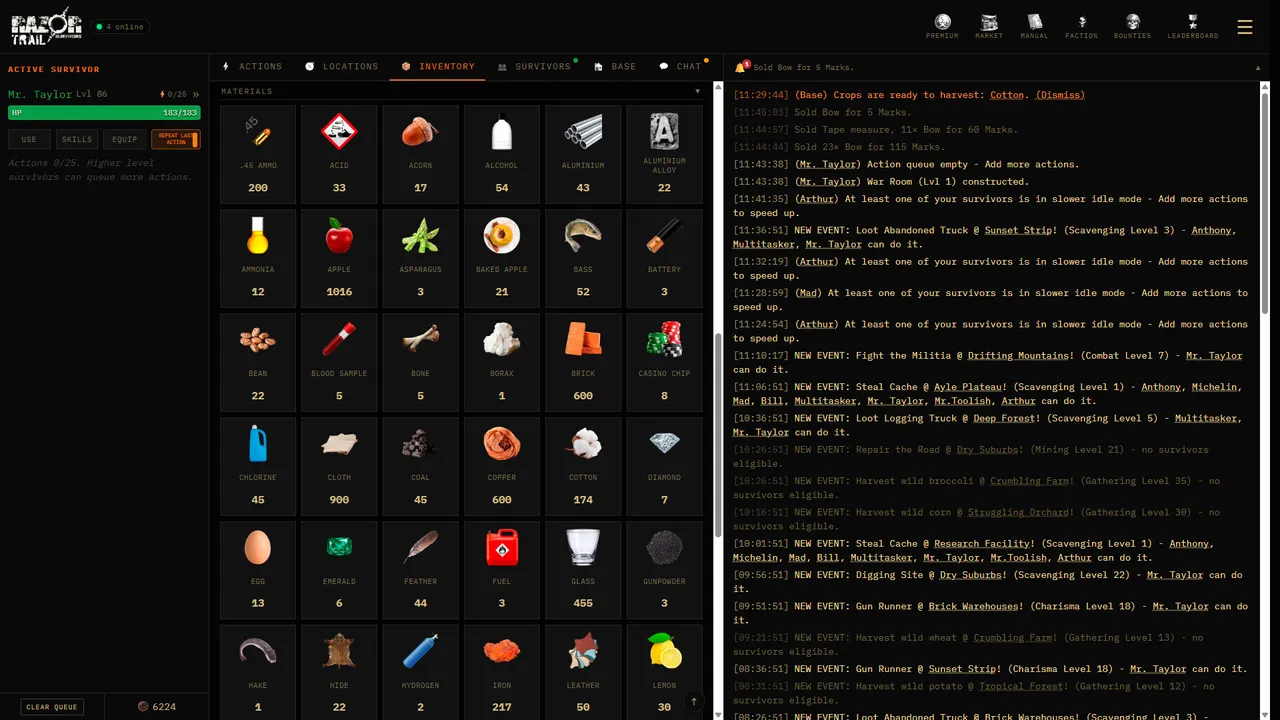Image resolution: width=1280 pixels, height=720 pixels.
Task: Dismiss the crops ready to harvest message
Action: coord(1060,95)
